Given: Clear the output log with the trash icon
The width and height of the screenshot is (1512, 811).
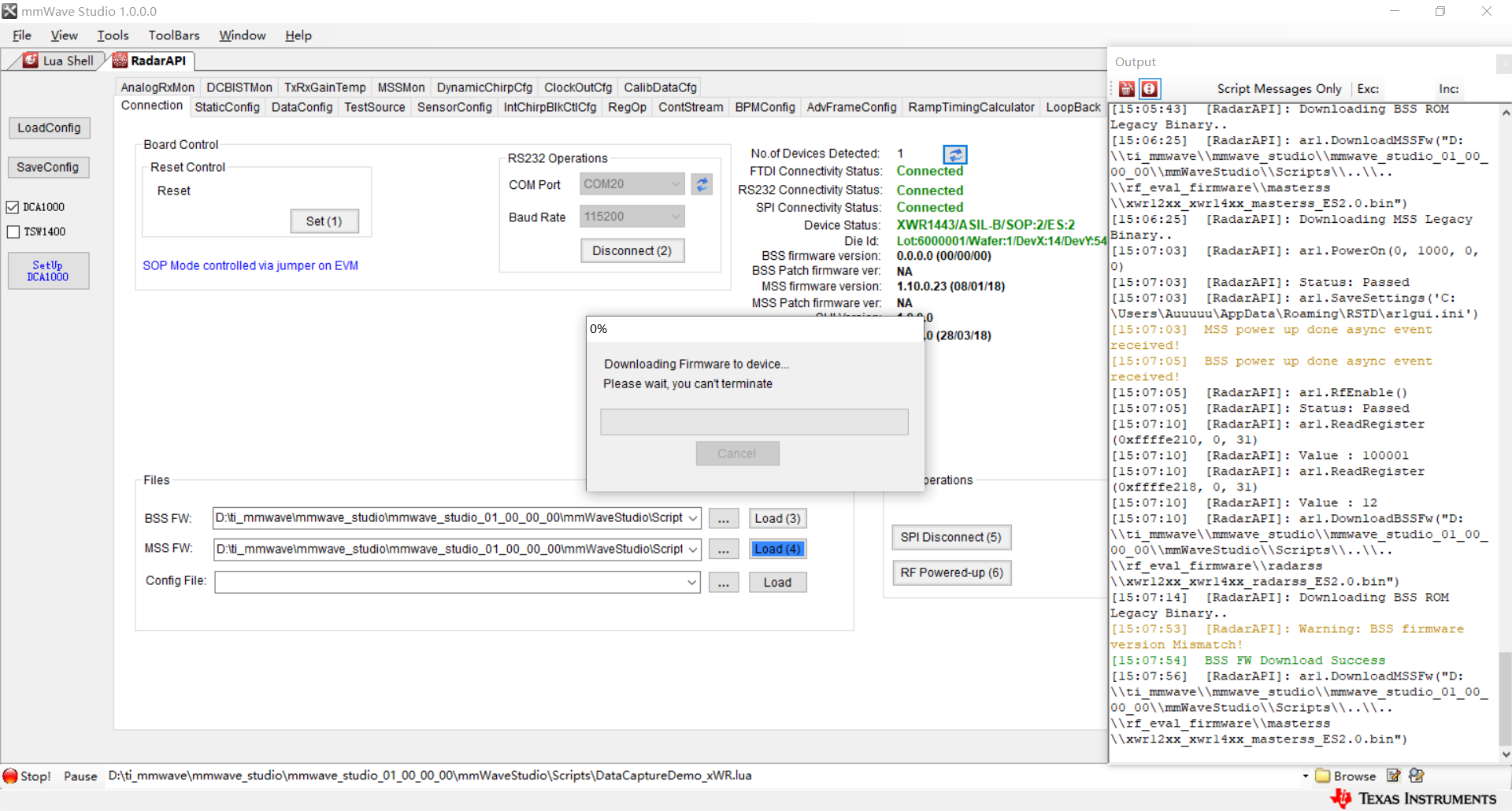Looking at the screenshot, I should pyautogui.click(x=1127, y=89).
